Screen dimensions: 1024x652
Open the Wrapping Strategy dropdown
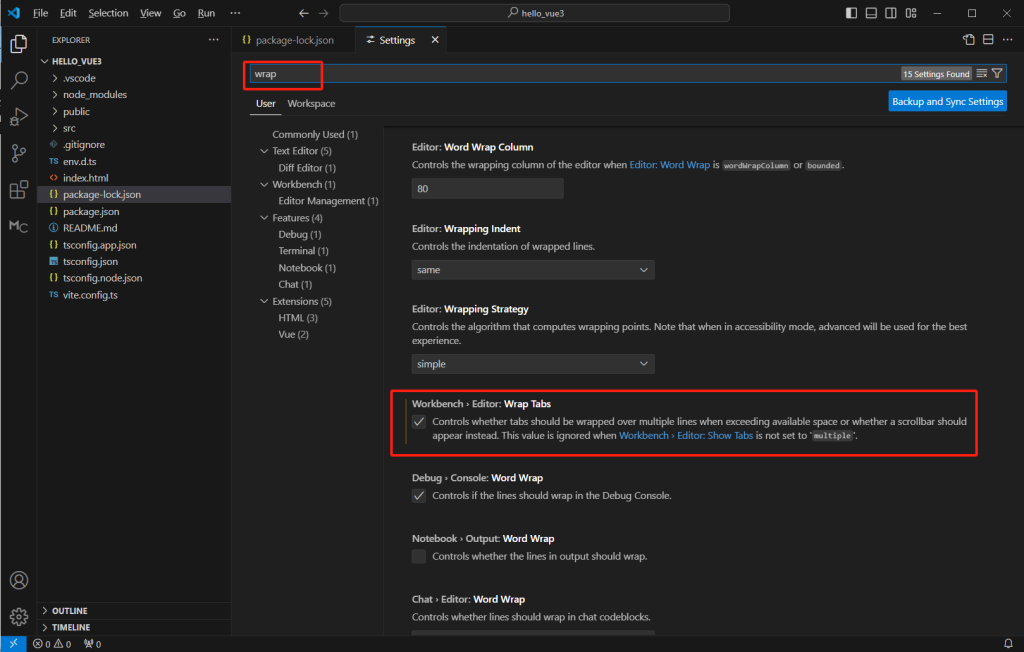(x=533, y=364)
